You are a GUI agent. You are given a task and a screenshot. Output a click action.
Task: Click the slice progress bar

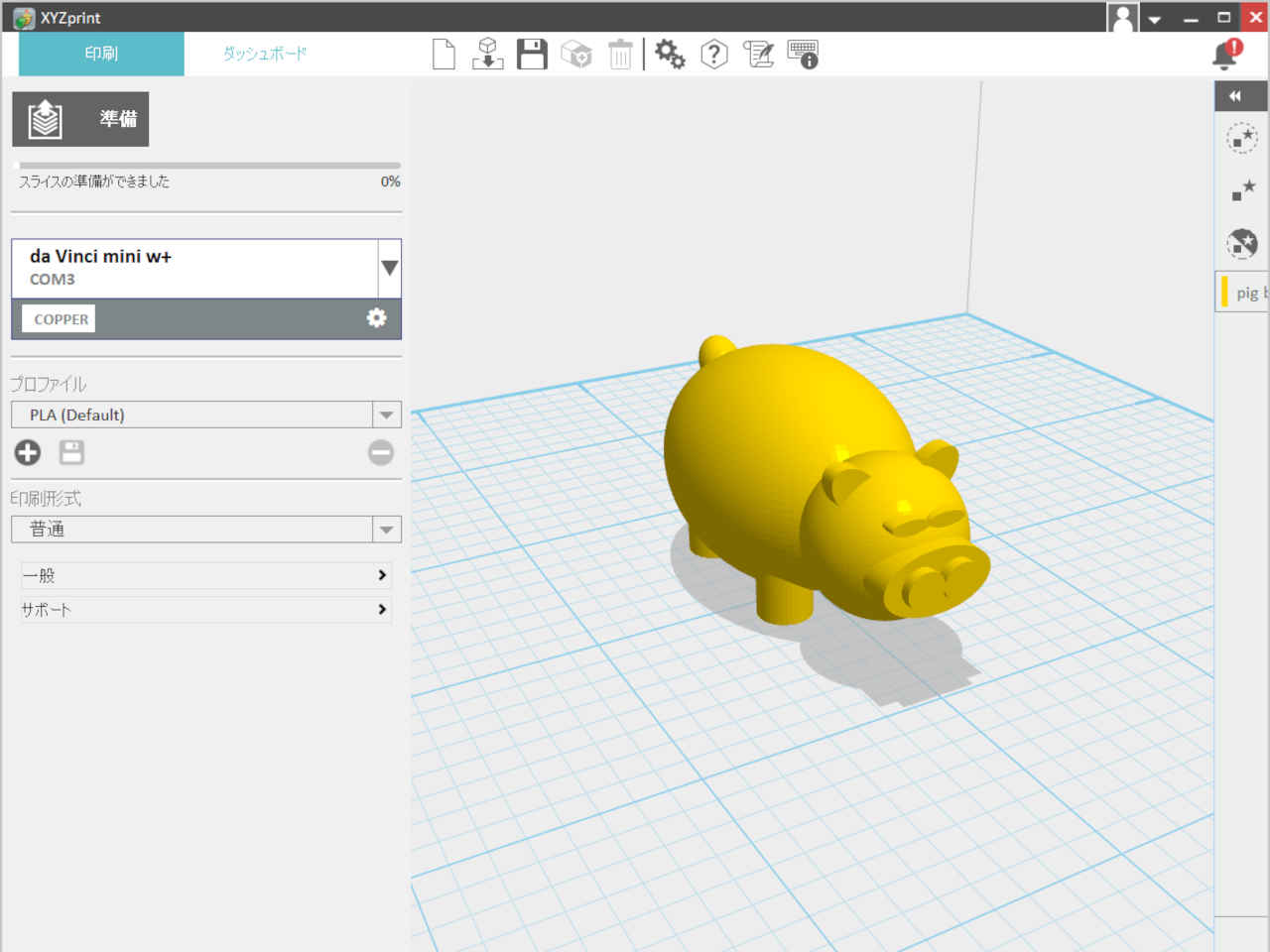[x=209, y=166]
